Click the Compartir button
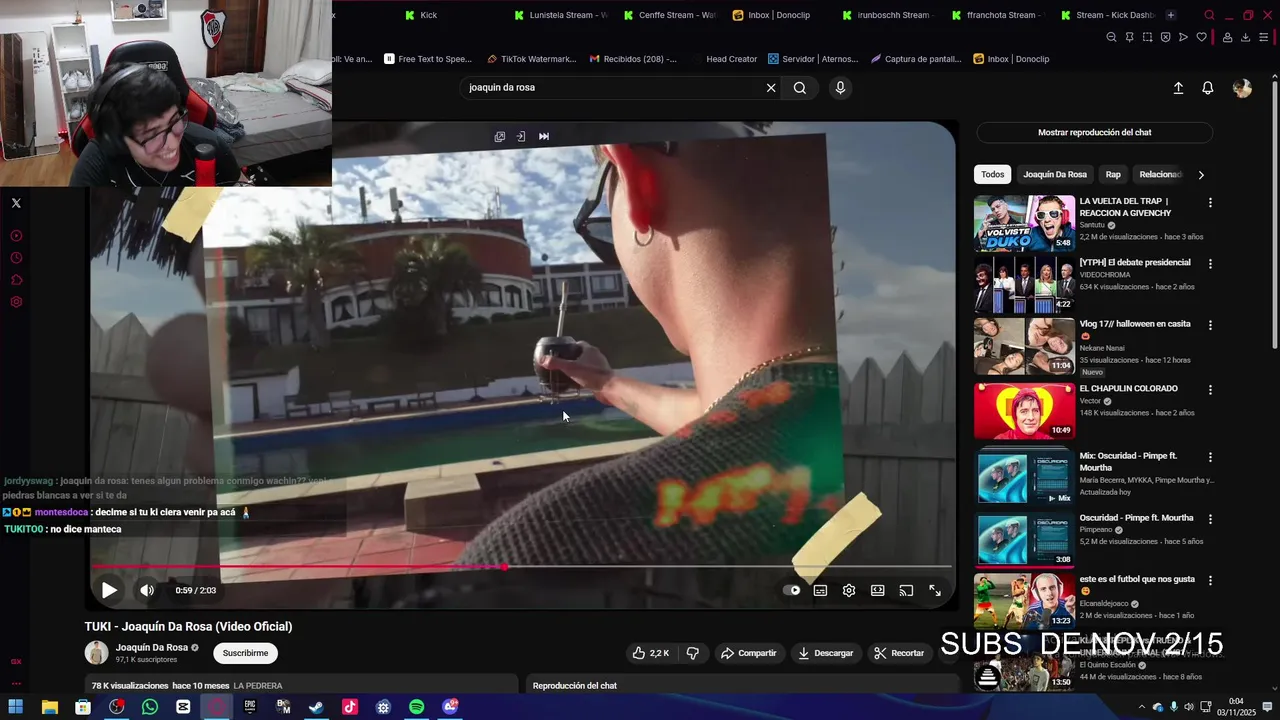 749,653
